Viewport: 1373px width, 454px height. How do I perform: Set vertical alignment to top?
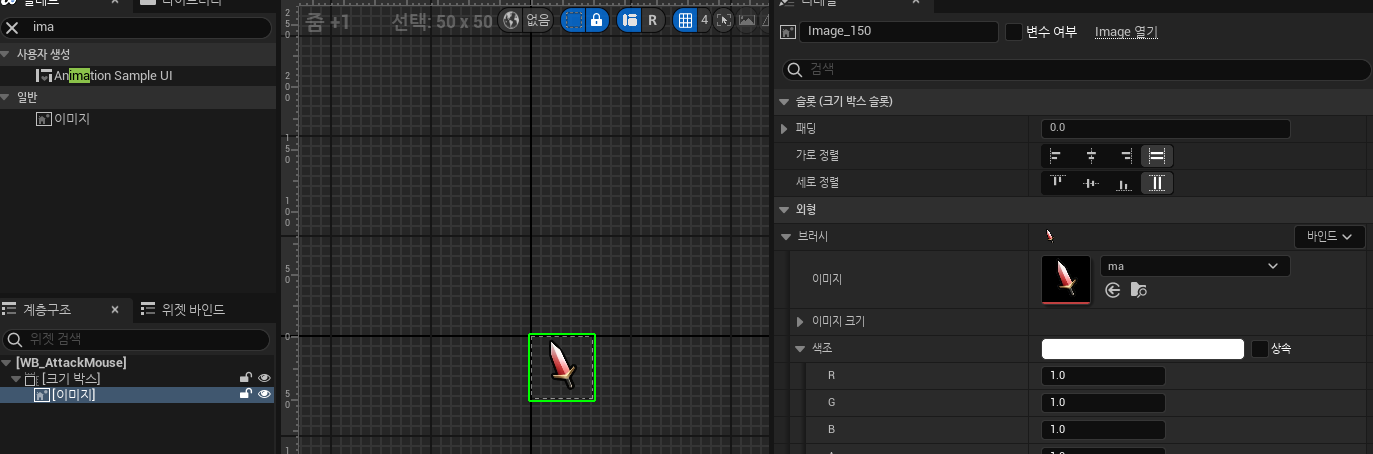(x=1057, y=183)
